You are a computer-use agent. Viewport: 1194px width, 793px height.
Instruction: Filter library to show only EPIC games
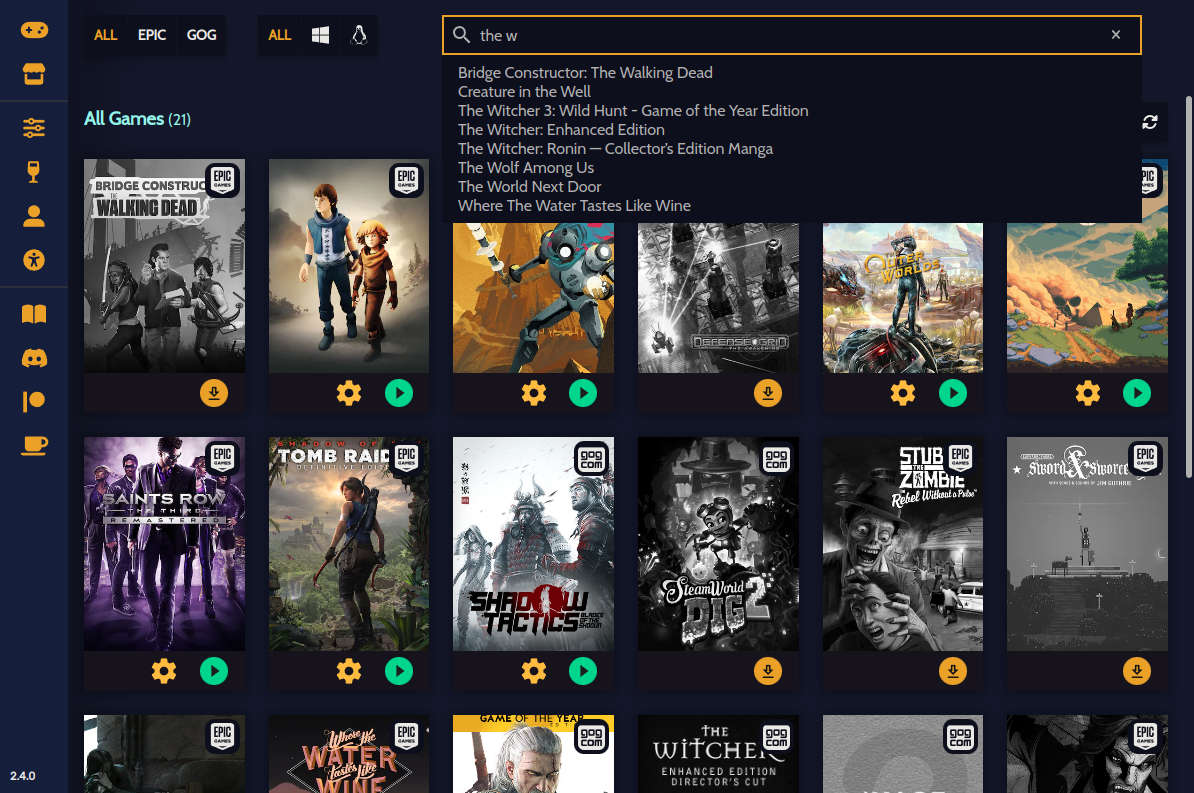tap(151, 35)
